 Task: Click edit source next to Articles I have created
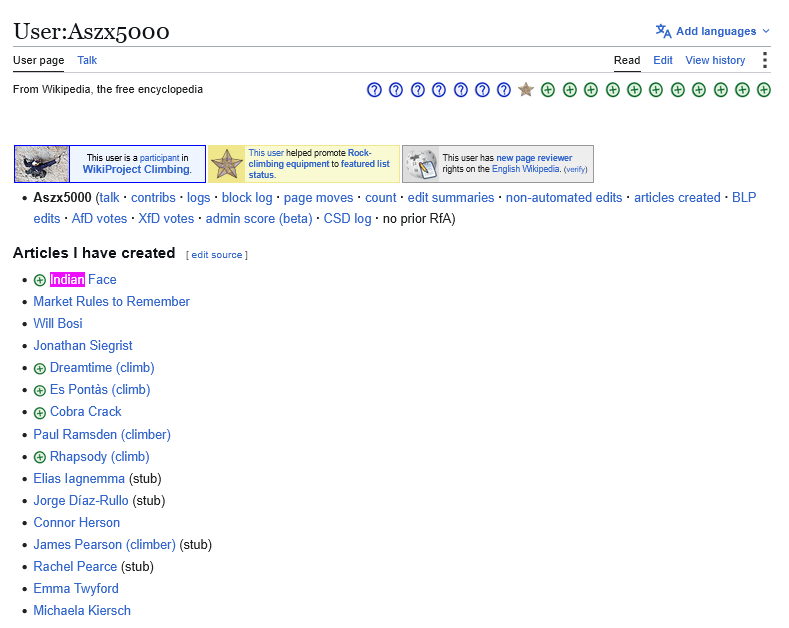click(x=217, y=255)
